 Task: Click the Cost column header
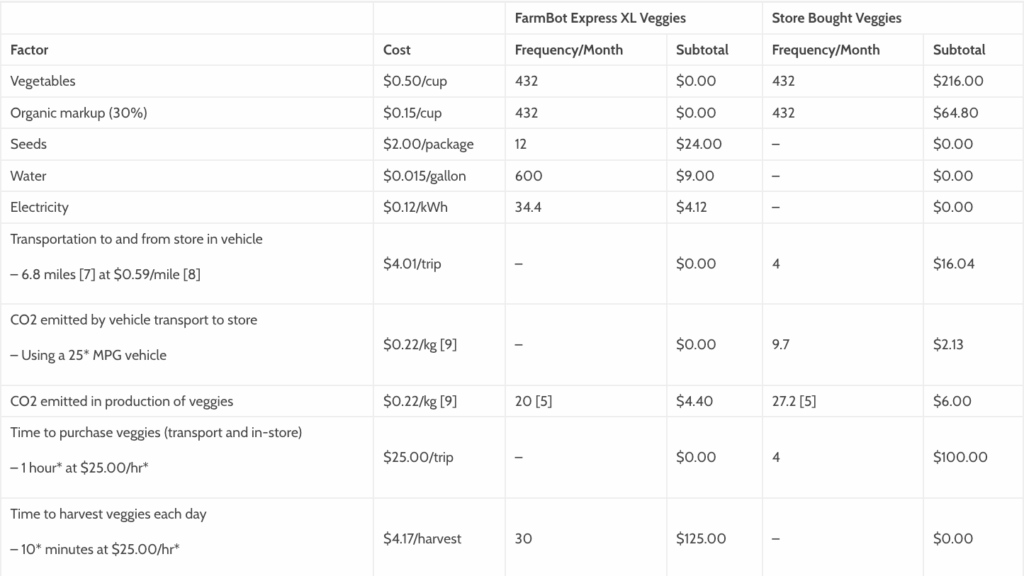tap(397, 50)
